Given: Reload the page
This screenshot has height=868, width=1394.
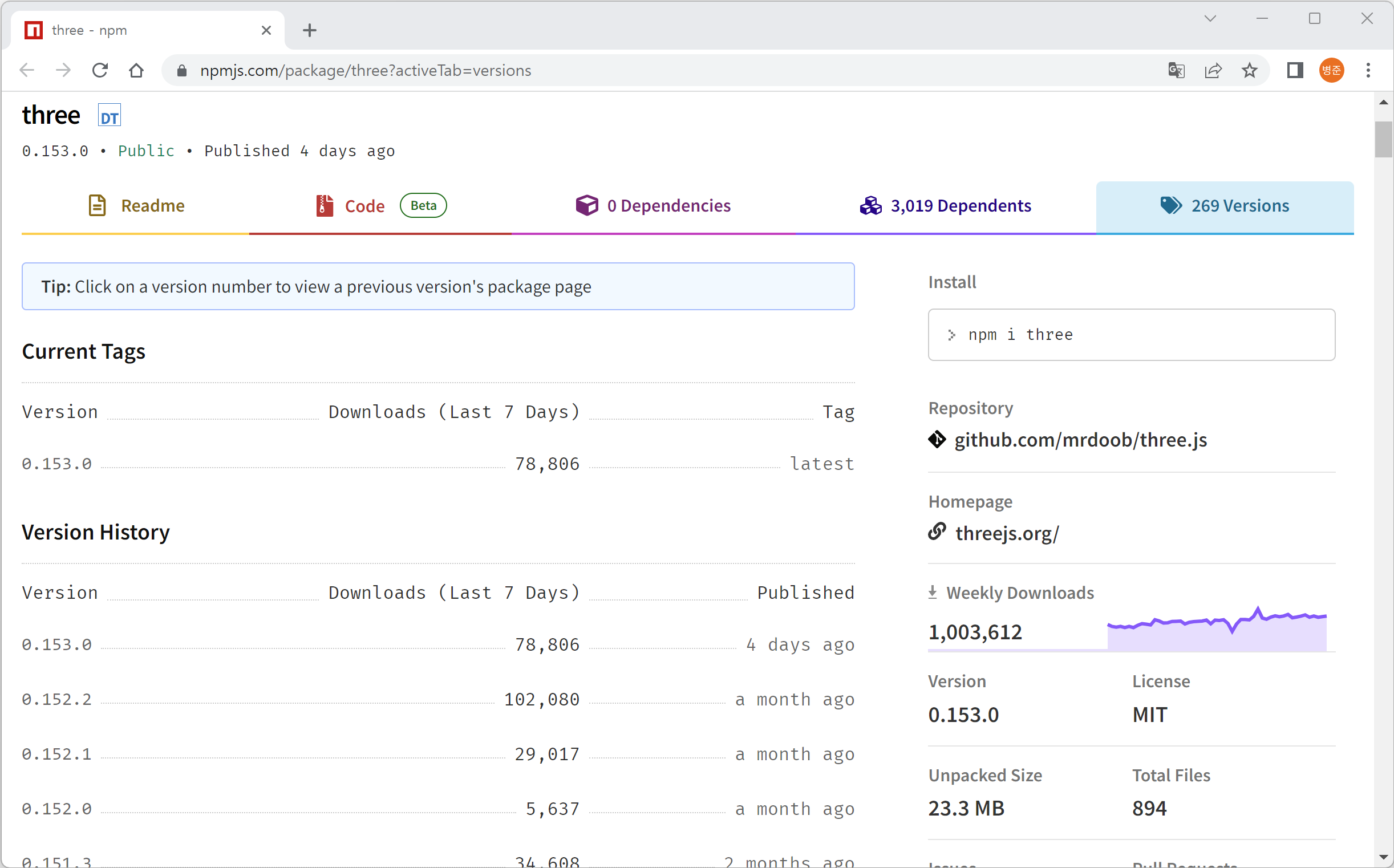Looking at the screenshot, I should (100, 71).
